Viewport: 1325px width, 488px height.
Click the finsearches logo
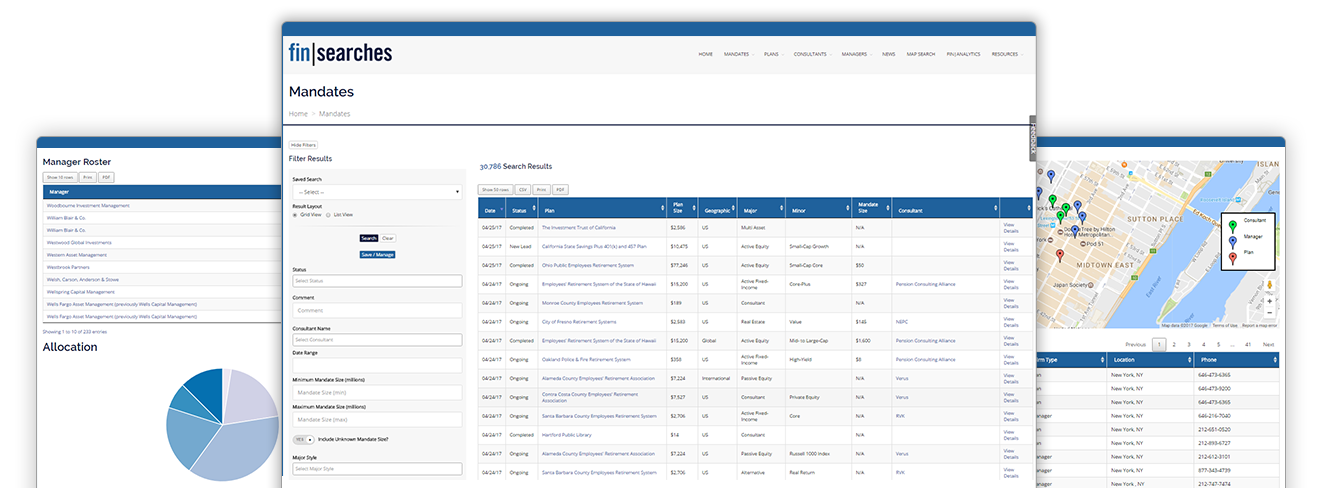click(x=340, y=53)
